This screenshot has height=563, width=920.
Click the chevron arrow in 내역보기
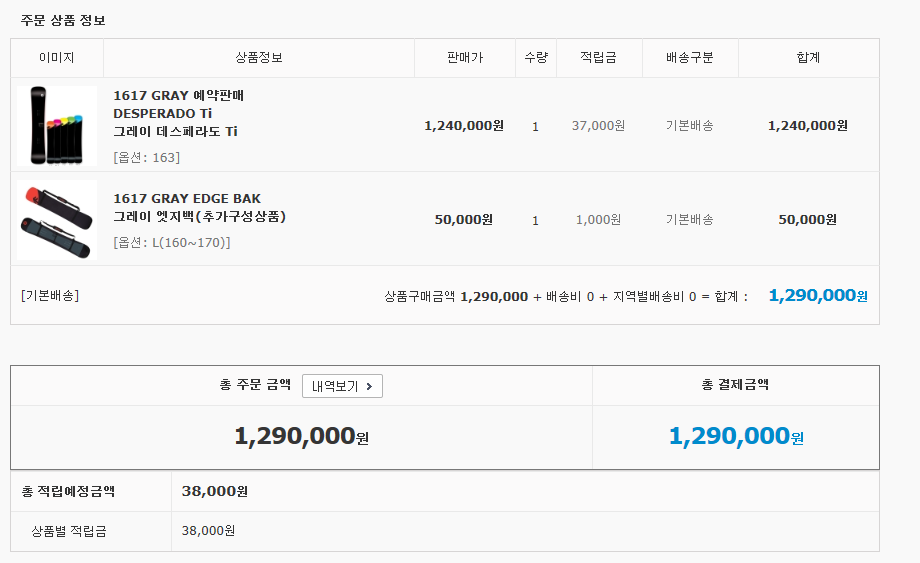(369, 386)
